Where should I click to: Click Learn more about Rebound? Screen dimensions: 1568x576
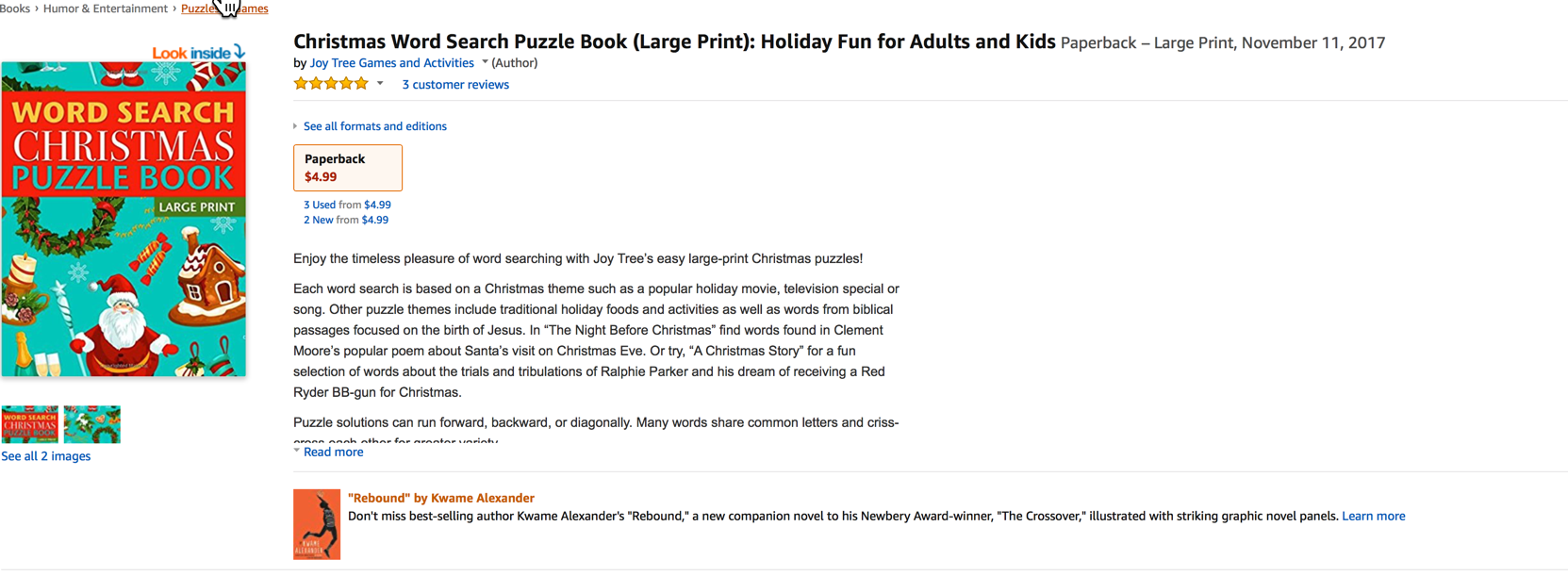pos(1373,516)
